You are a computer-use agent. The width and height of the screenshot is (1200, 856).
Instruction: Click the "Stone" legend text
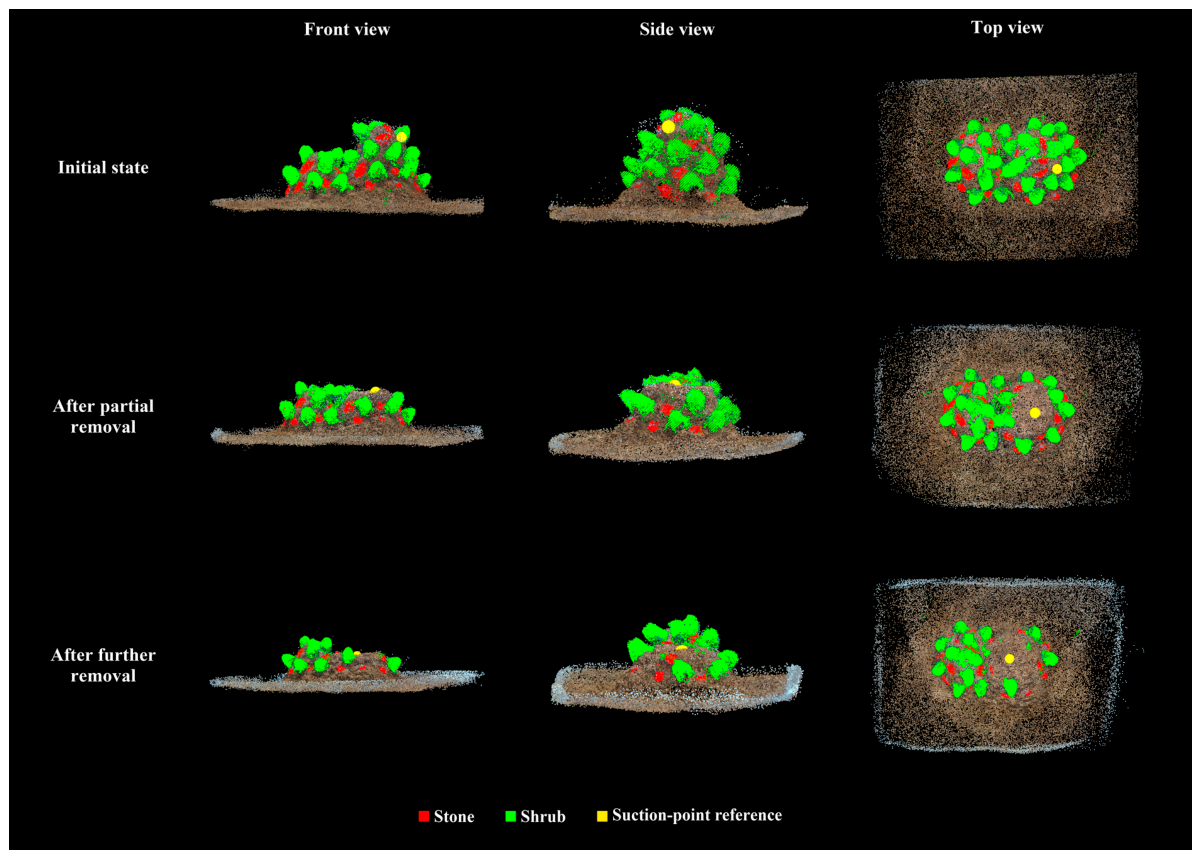point(454,817)
